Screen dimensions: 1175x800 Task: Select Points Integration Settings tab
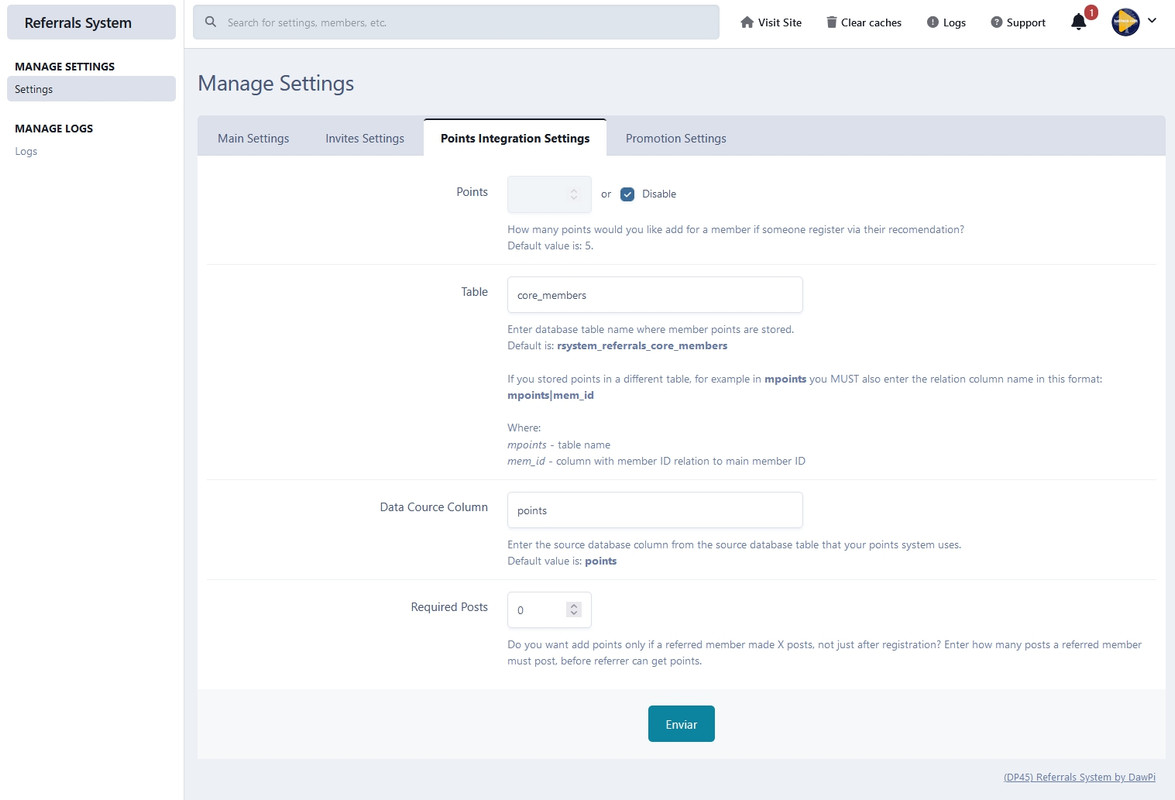tap(515, 138)
